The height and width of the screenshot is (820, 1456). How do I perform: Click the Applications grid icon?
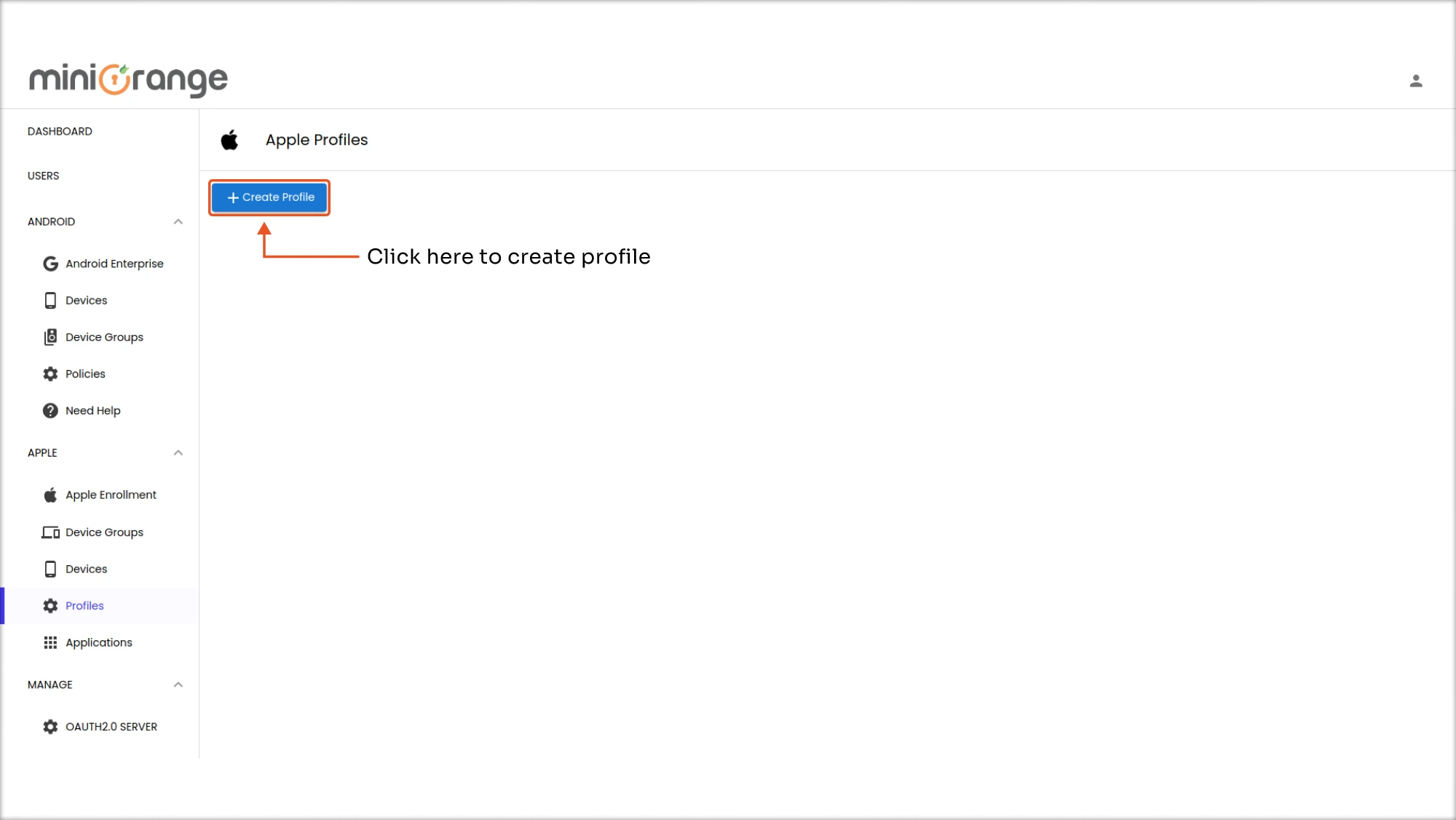pos(50,642)
